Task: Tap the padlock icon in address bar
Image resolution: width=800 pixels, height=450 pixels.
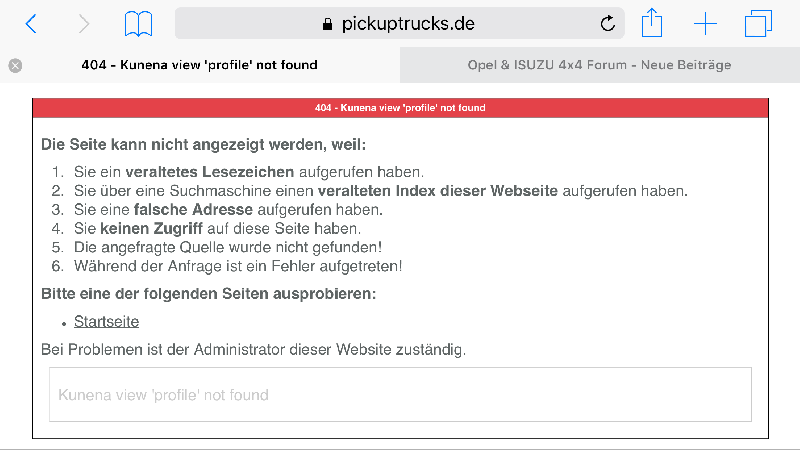Action: coord(328,24)
